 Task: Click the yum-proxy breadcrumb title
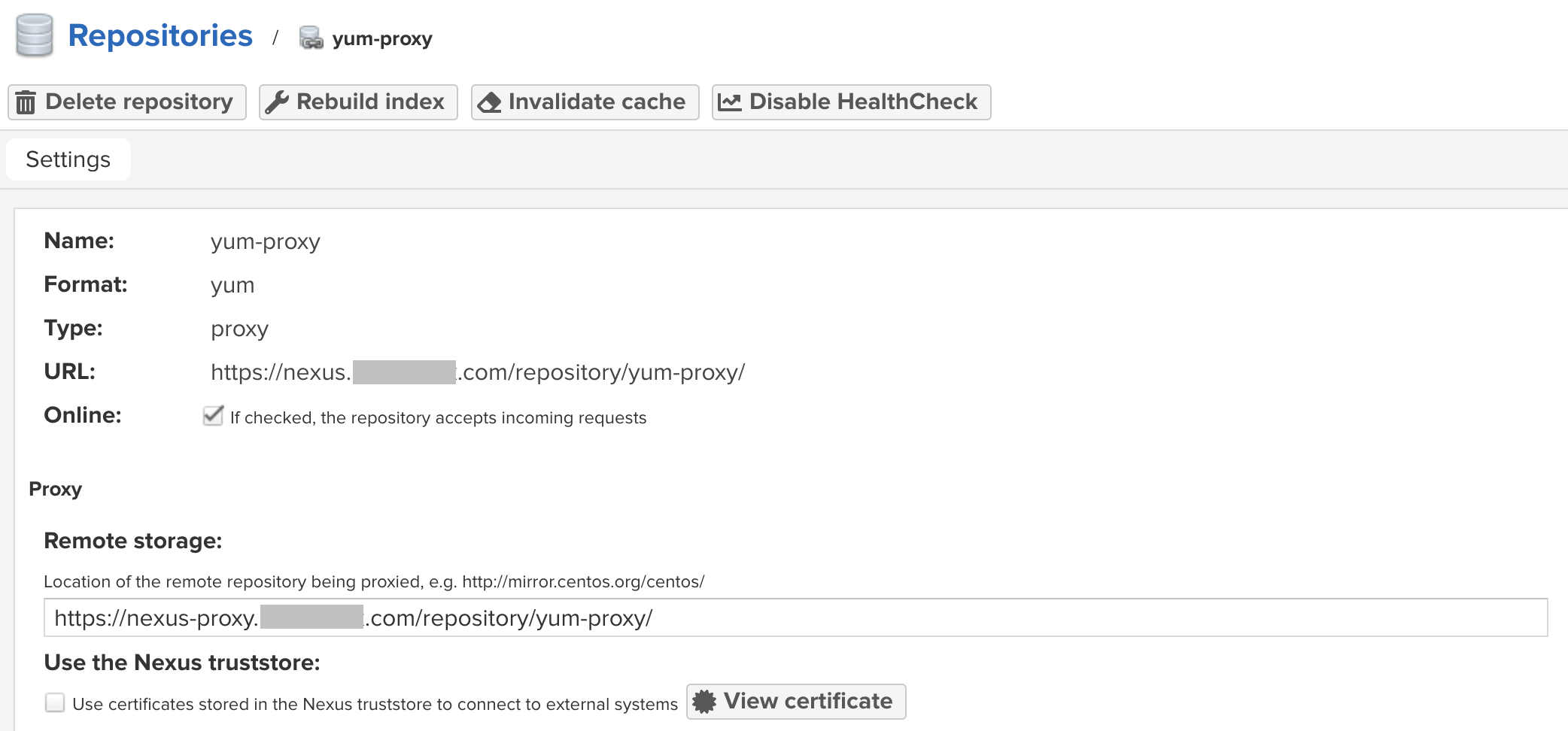(x=382, y=38)
